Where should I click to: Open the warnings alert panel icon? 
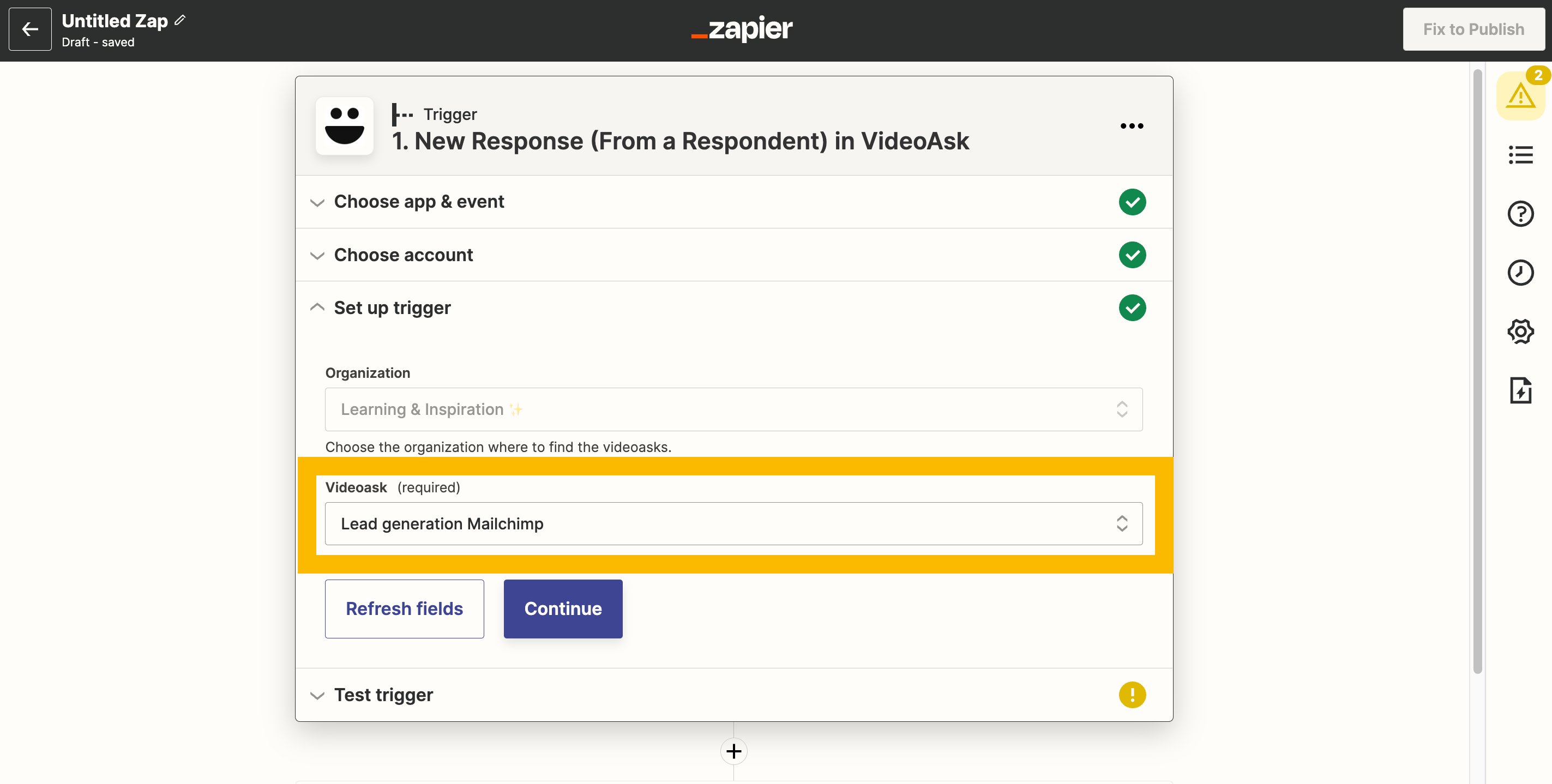(1521, 96)
